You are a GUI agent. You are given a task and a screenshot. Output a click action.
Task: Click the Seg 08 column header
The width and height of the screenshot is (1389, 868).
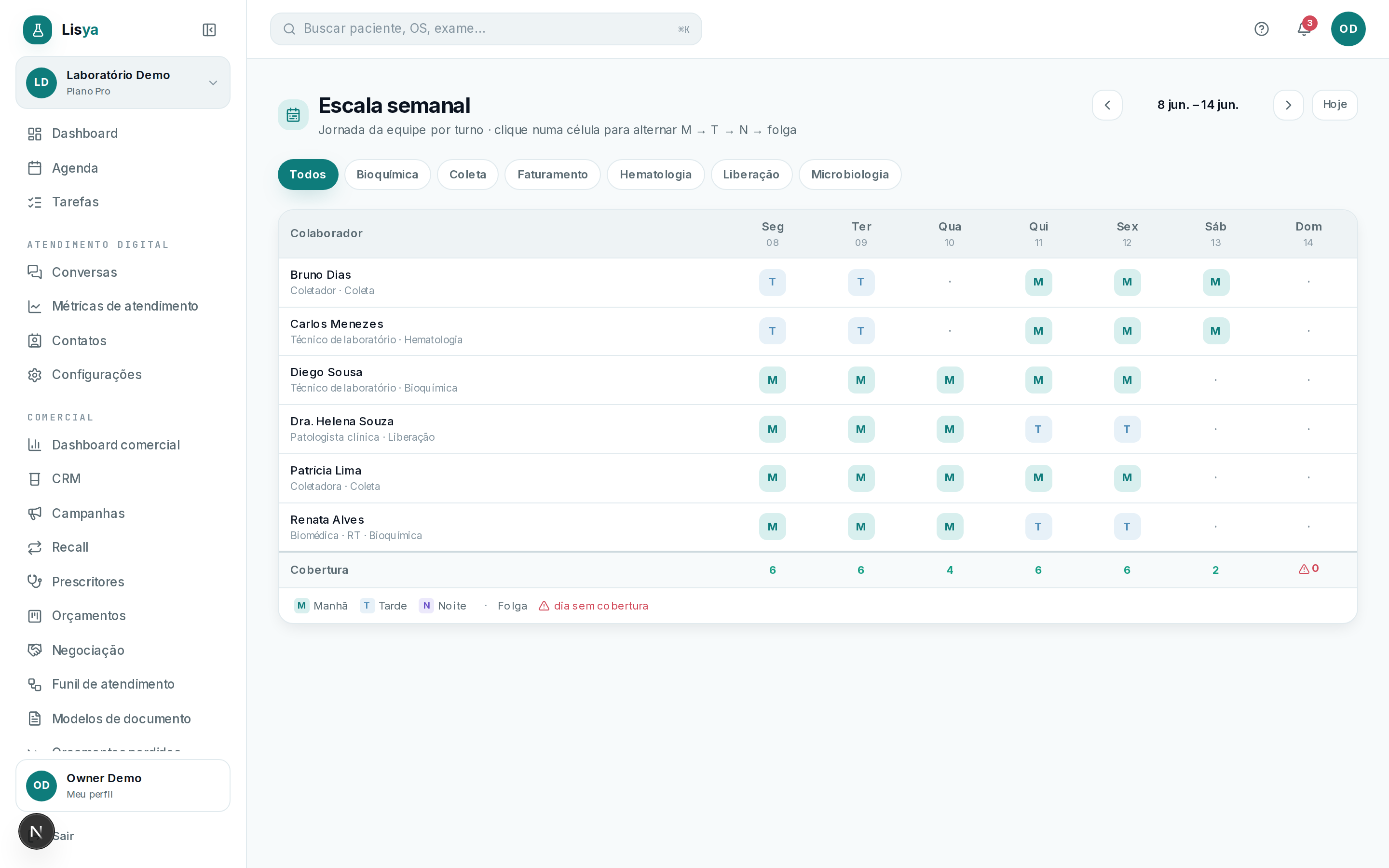[772, 234]
